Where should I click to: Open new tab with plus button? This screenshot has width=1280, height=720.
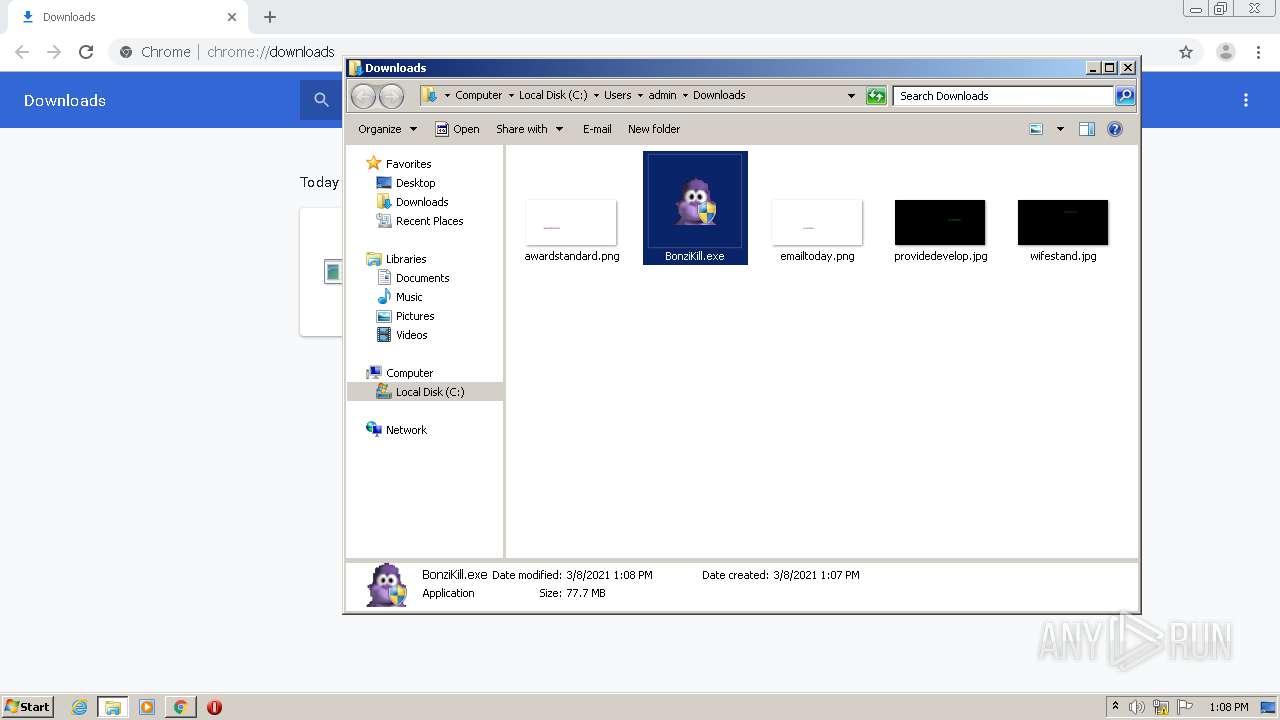coord(270,17)
